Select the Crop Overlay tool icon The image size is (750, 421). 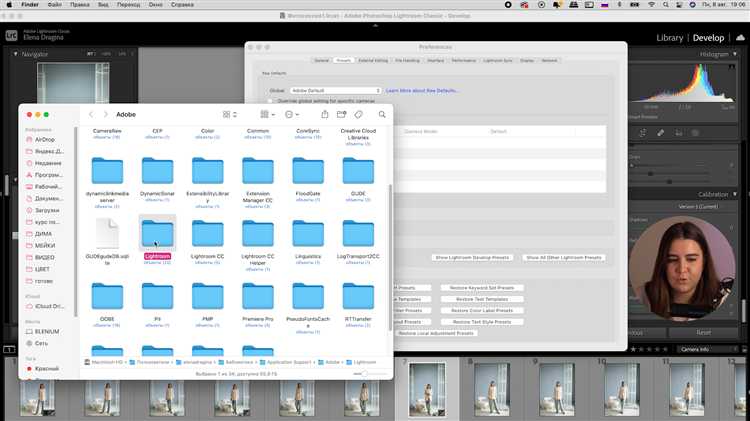pyautogui.click(x=642, y=133)
